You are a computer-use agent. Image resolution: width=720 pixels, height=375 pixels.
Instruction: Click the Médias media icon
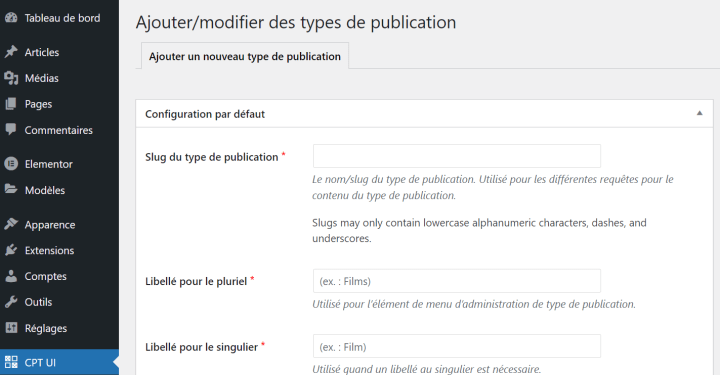tap(11, 78)
